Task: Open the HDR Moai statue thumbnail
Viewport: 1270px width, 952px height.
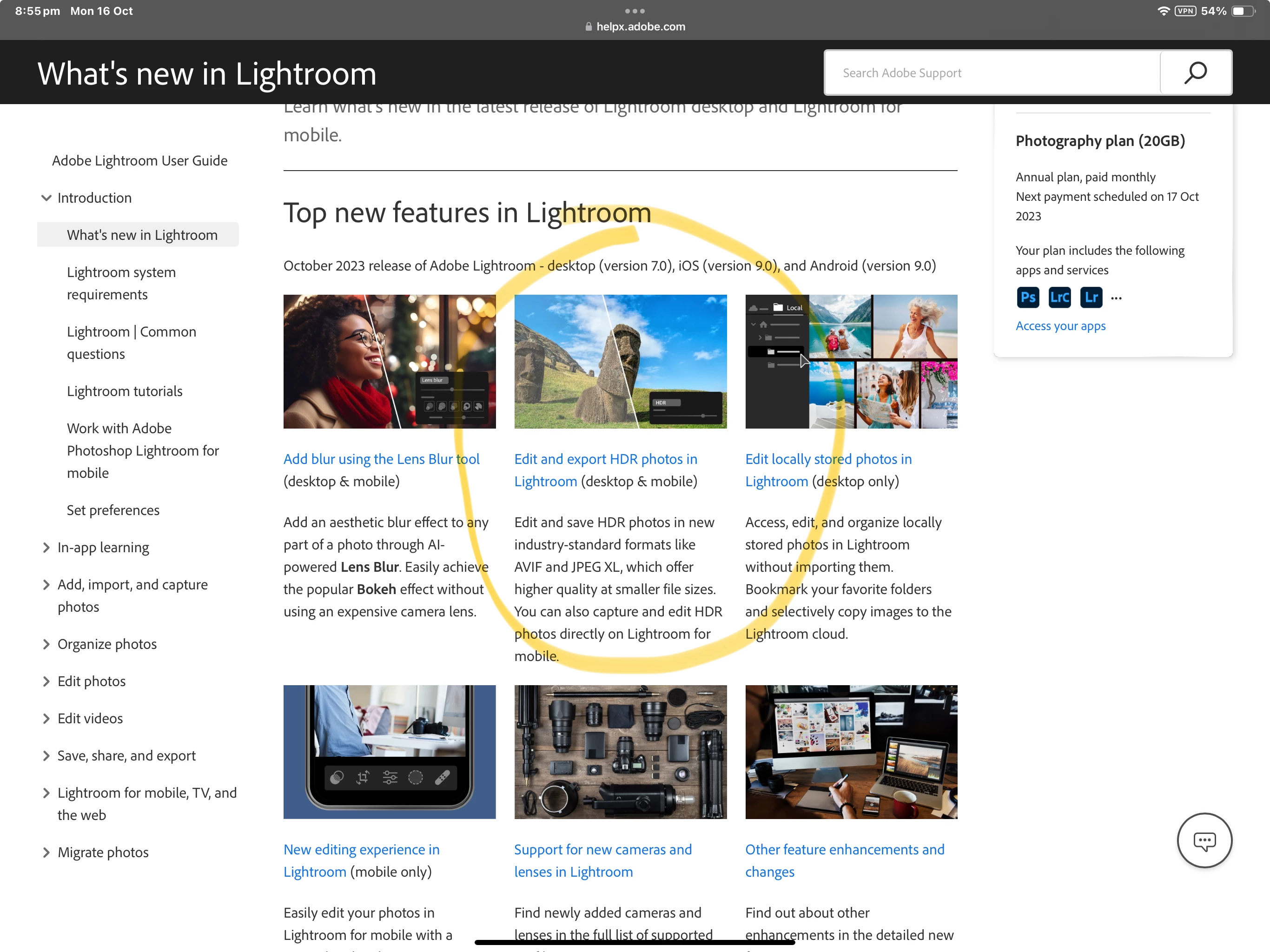Action: pyautogui.click(x=620, y=361)
